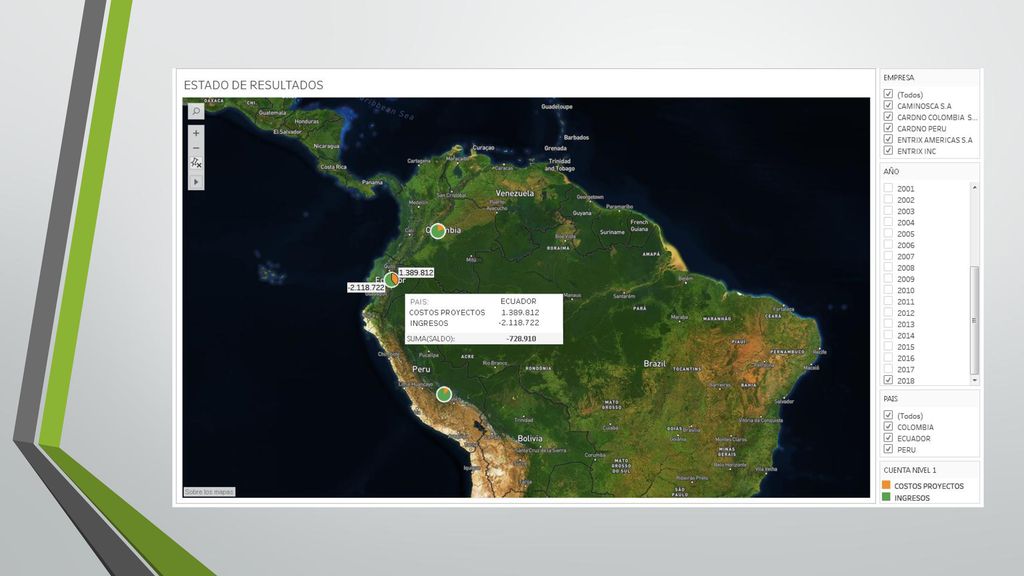This screenshot has height=576, width=1024.
Task: Click the -2.118.722 label beside Ecuador marker
Action: (x=366, y=287)
